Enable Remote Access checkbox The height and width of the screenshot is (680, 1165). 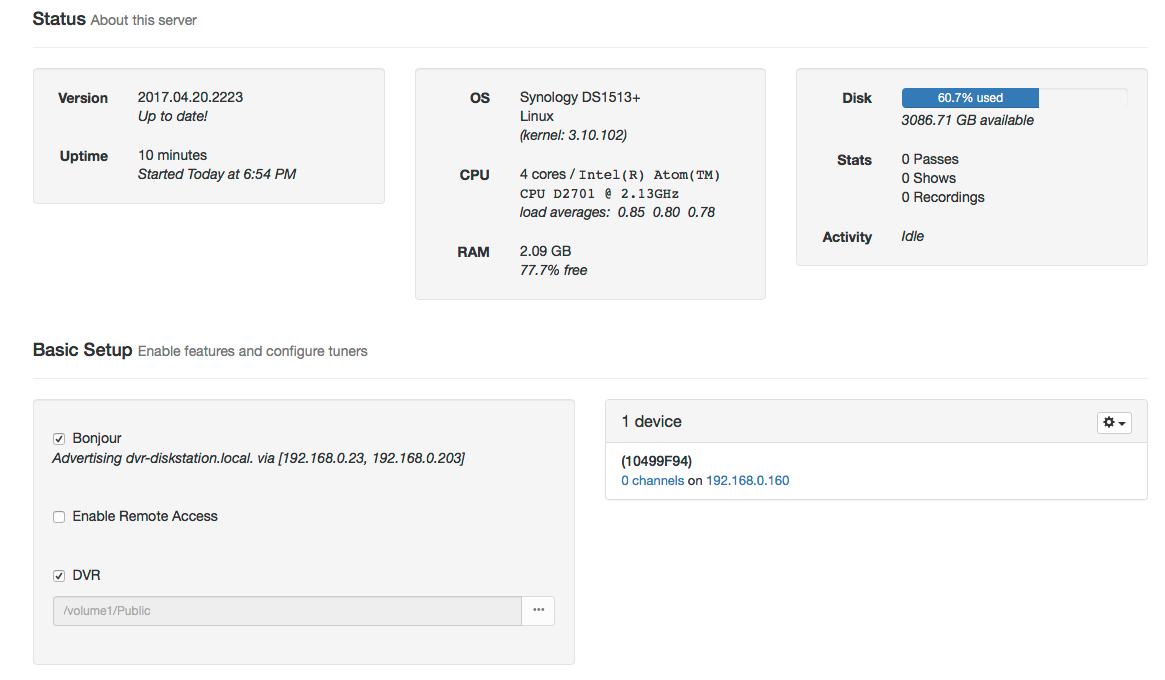[59, 517]
